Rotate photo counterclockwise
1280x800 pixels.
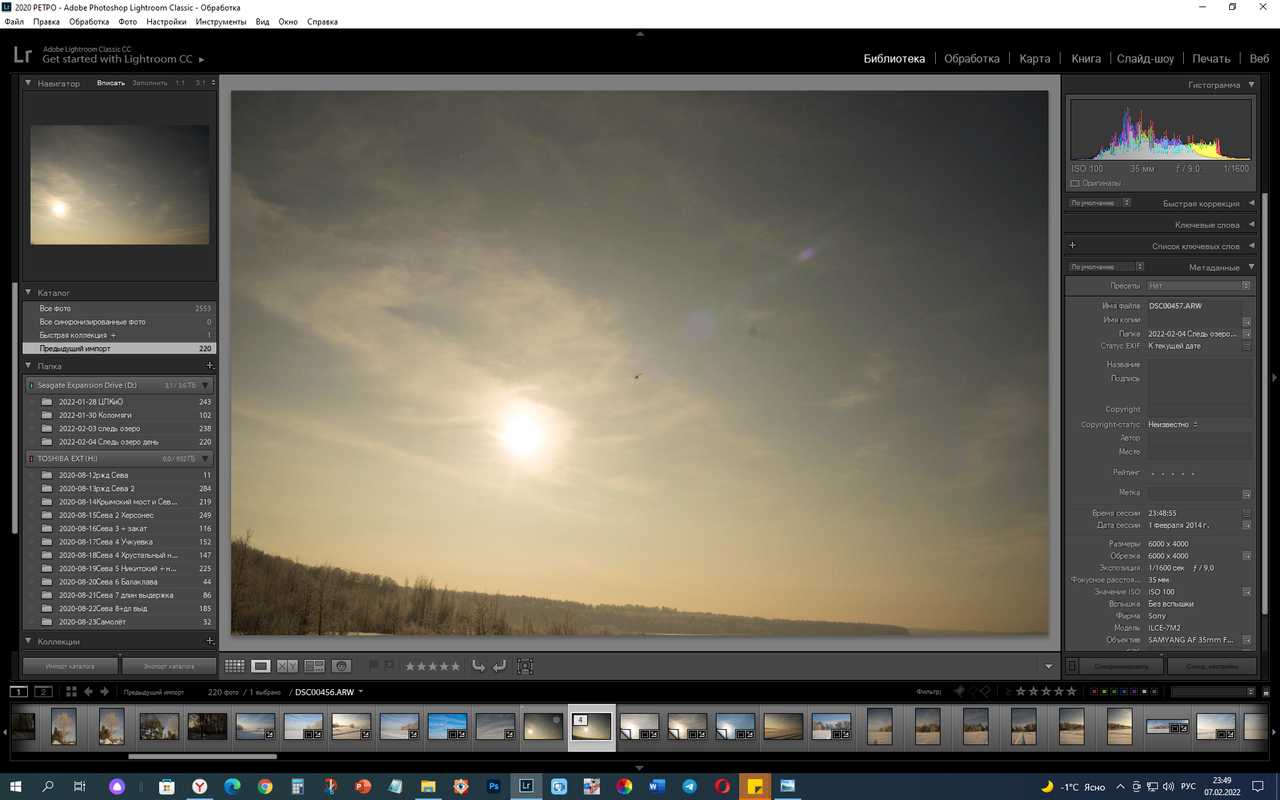[479, 666]
